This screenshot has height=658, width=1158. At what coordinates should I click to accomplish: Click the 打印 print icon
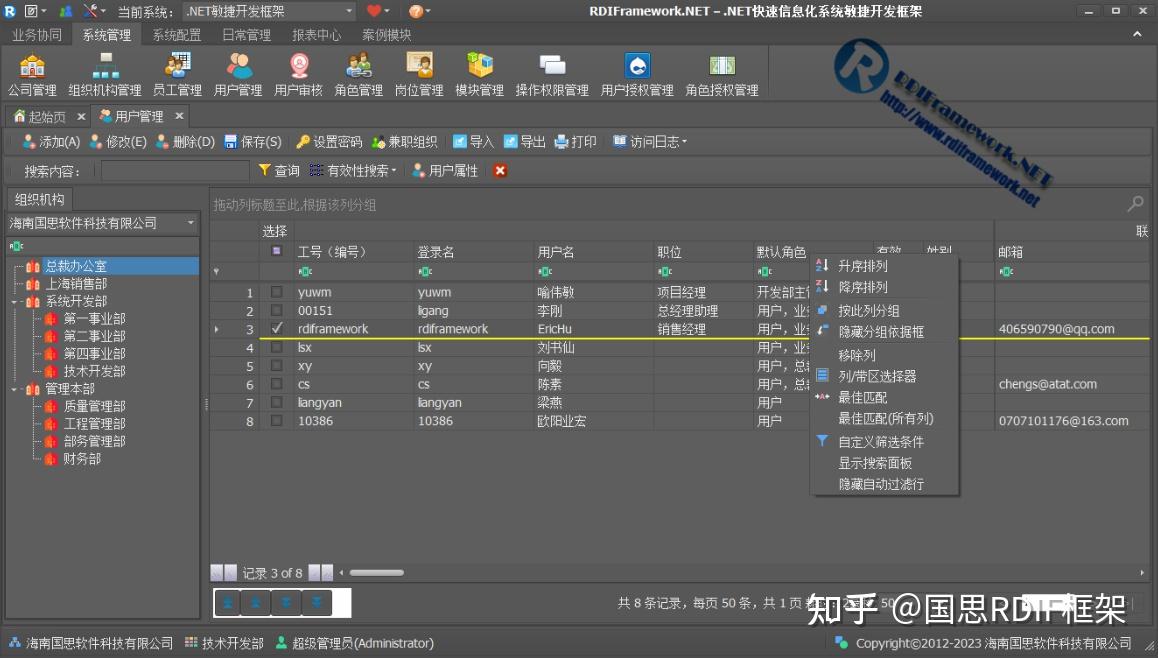(575, 141)
